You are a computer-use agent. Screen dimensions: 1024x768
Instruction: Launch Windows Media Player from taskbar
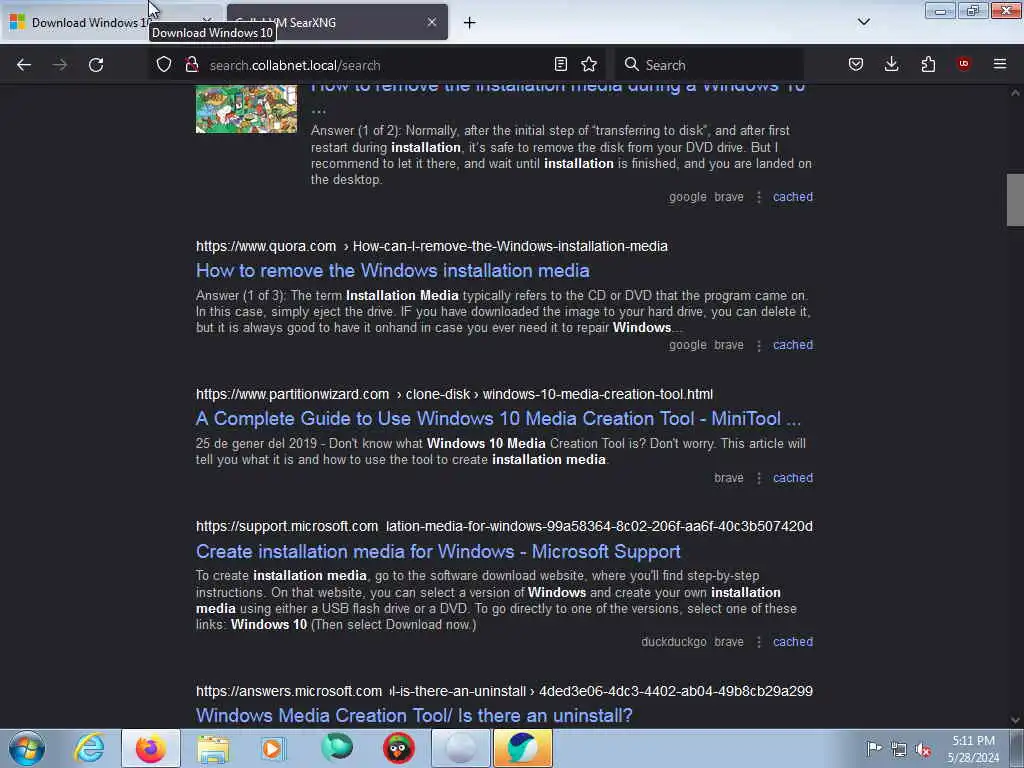(274, 748)
